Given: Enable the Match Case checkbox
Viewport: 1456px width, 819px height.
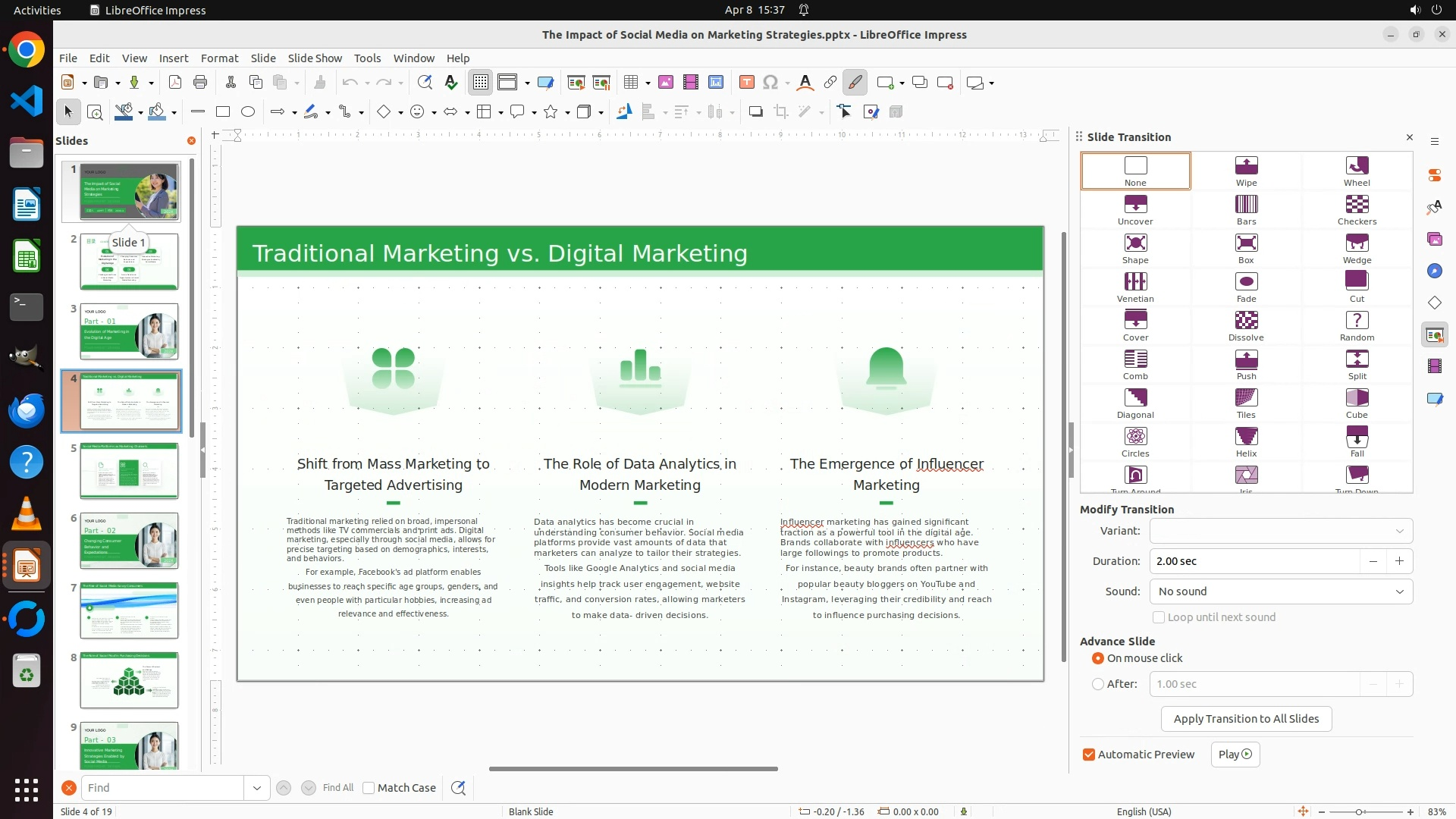Looking at the screenshot, I should tap(369, 788).
